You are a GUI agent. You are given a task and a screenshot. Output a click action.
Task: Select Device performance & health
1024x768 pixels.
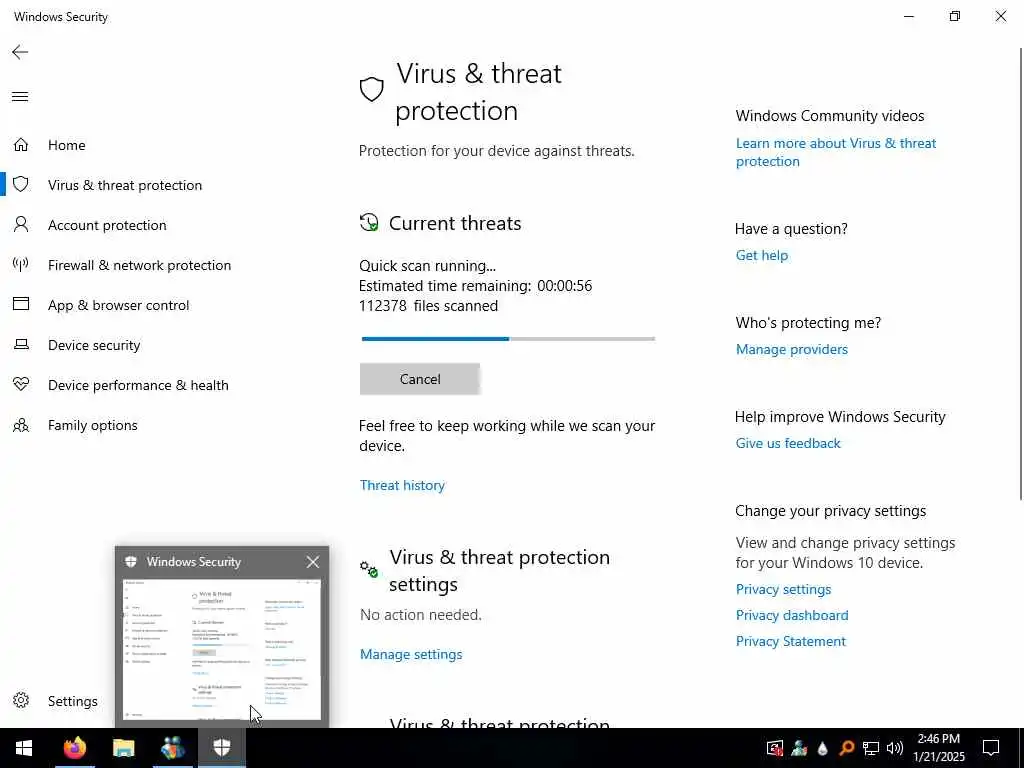(138, 385)
